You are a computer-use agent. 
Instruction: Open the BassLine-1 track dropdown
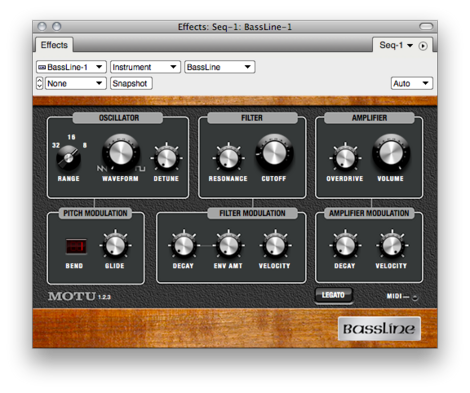[71, 67]
